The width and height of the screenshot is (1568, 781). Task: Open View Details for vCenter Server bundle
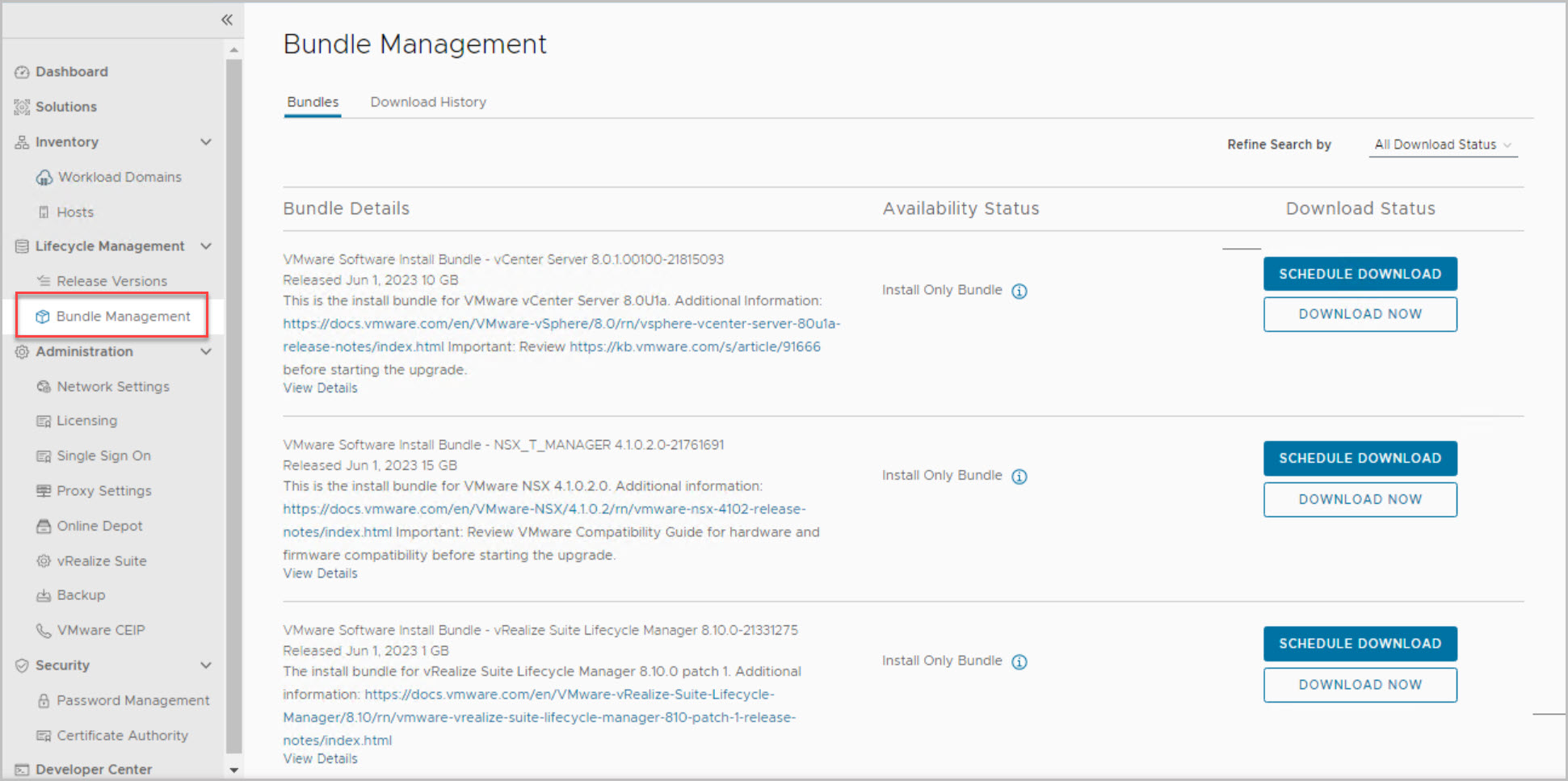point(320,388)
